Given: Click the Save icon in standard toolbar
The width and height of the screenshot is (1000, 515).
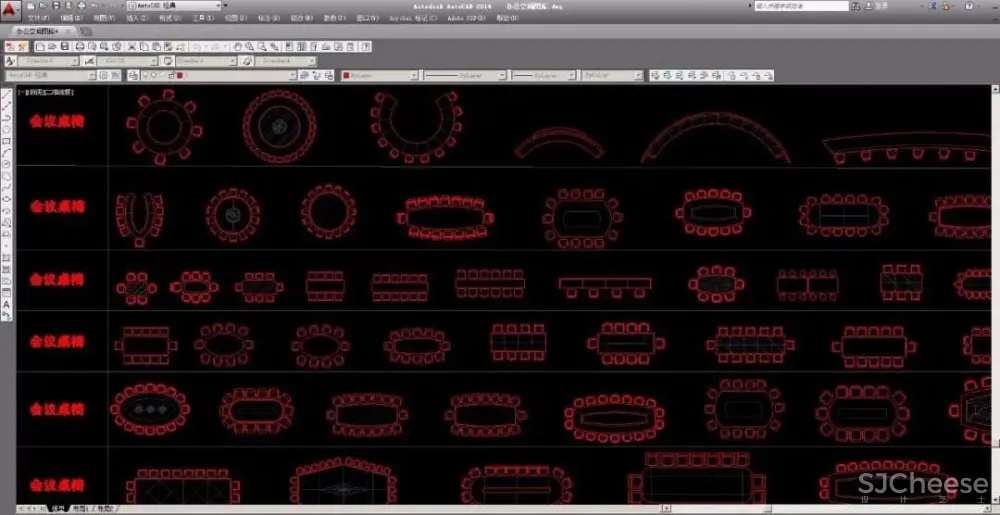Looking at the screenshot, I should 65,47.
